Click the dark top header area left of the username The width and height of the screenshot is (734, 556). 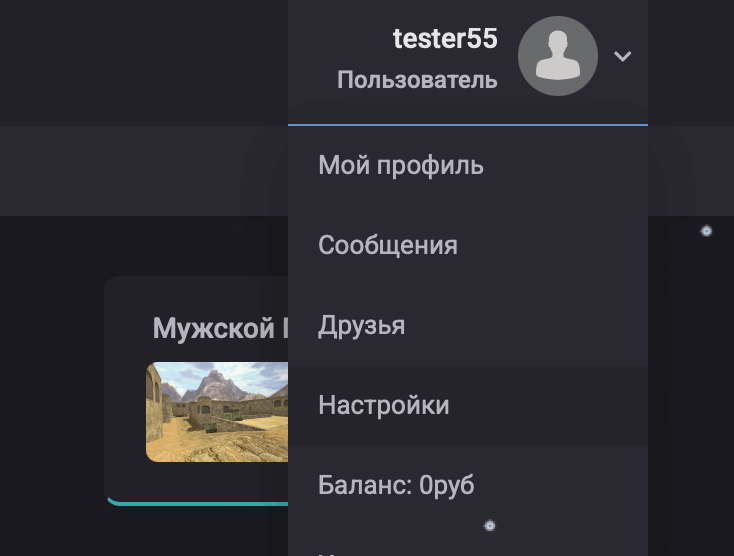144,63
